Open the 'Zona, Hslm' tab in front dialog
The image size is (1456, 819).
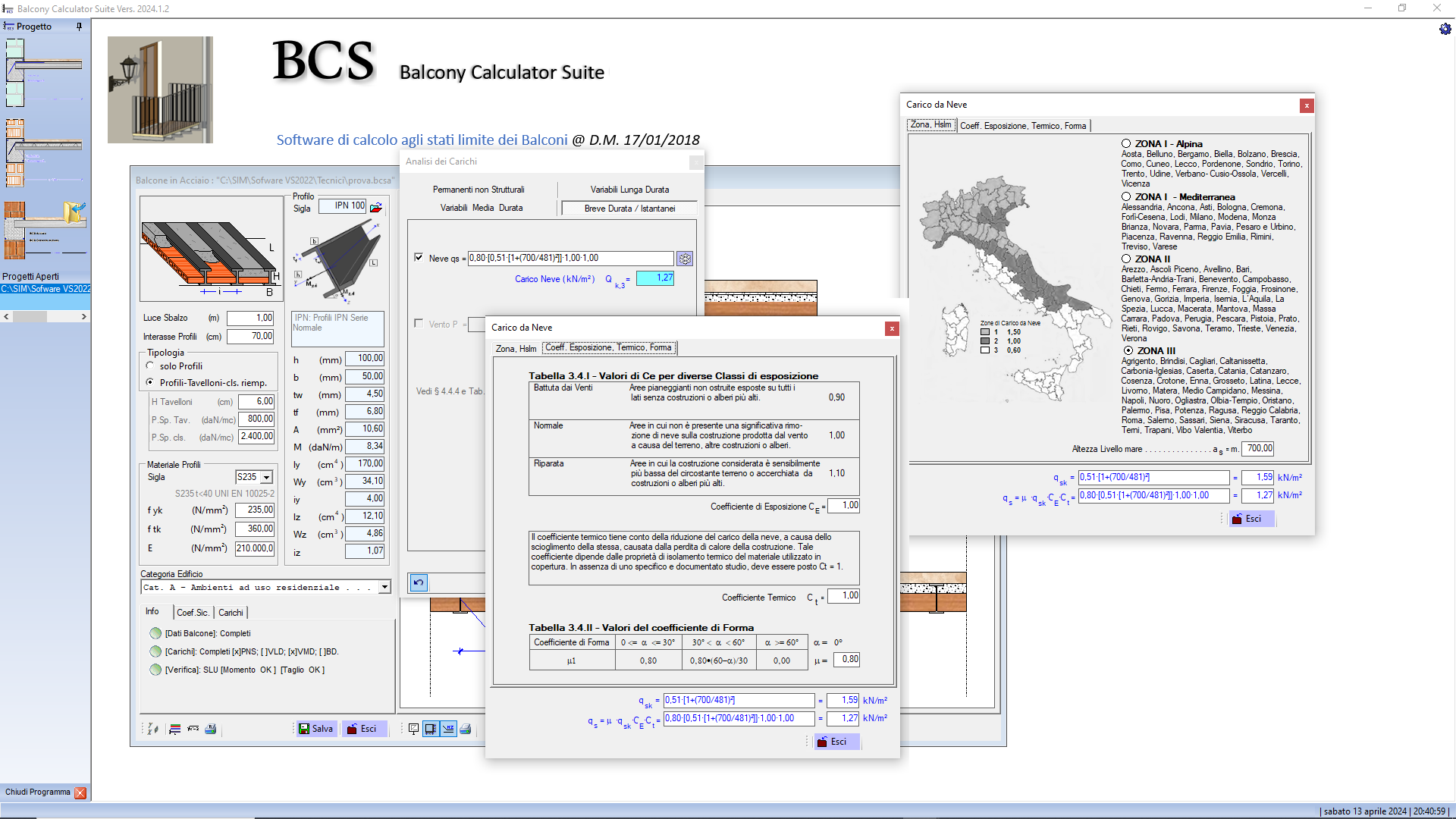(x=516, y=349)
